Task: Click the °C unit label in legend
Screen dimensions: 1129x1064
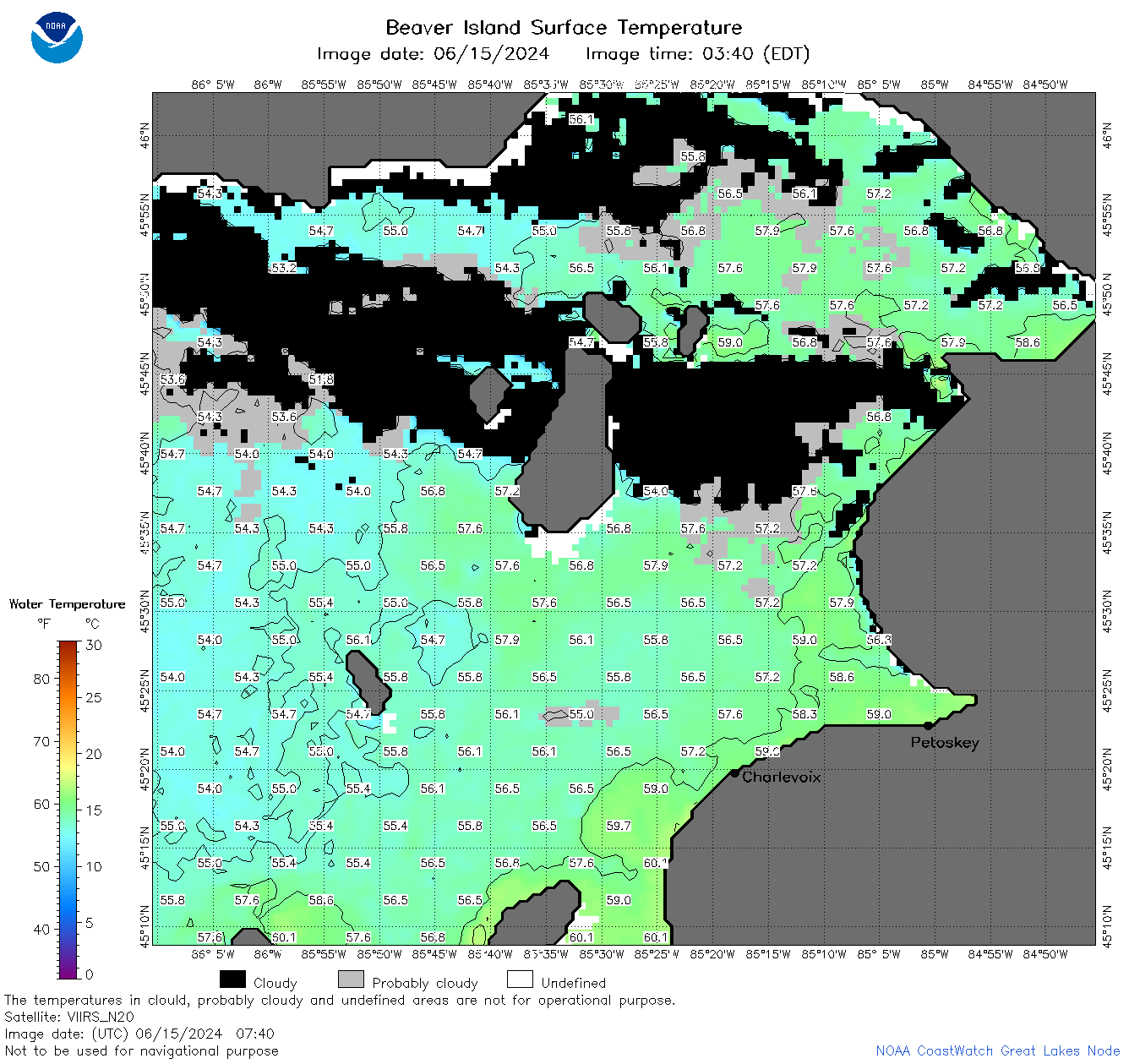Action: (x=92, y=624)
